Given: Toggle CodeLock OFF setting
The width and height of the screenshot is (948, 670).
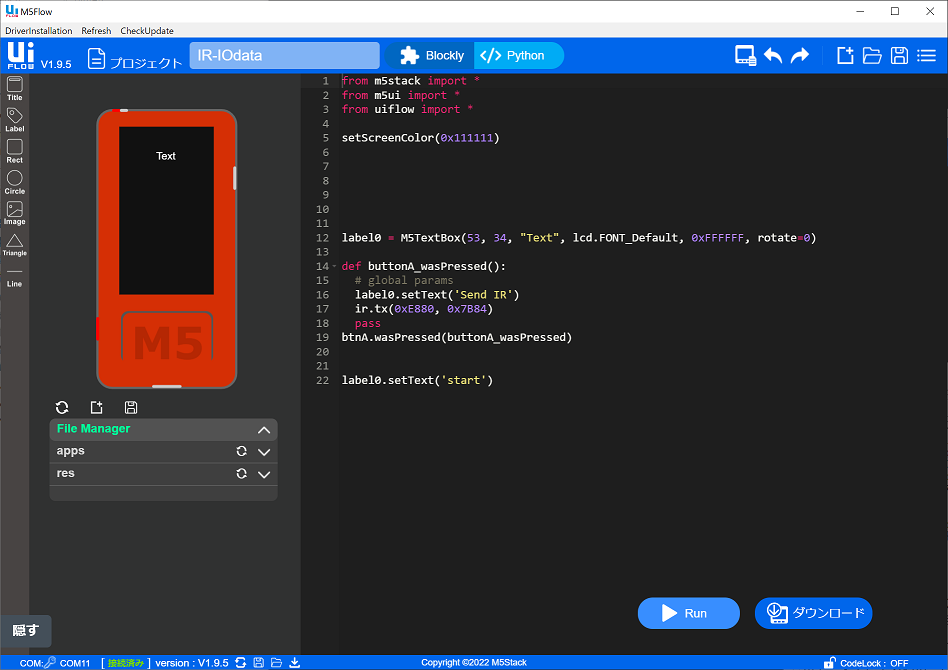Looking at the screenshot, I should pyautogui.click(x=866, y=663).
